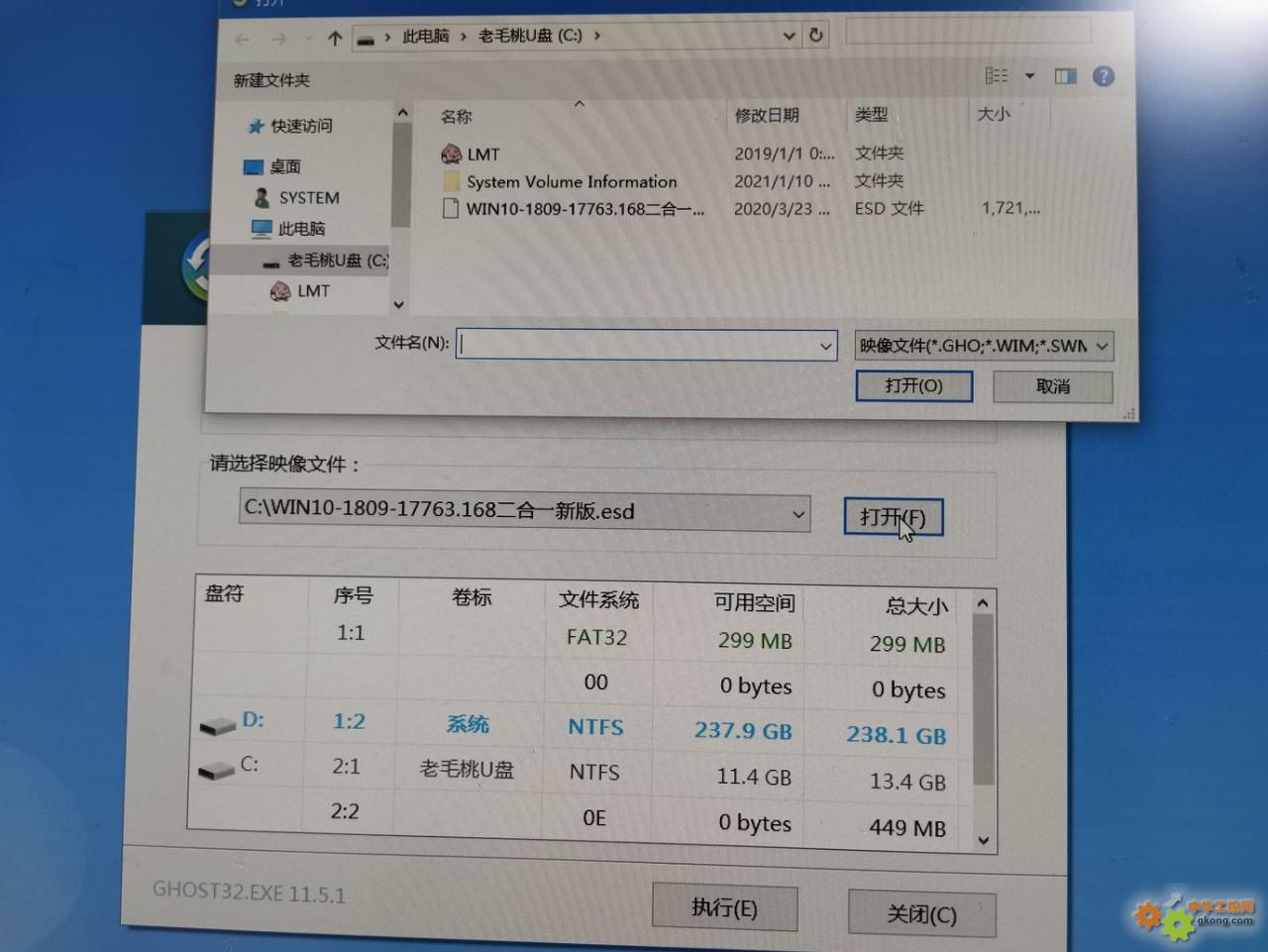Viewport: 1268px width, 952px height.
Task: Select Desktop in the navigation tree
Action: [x=284, y=166]
